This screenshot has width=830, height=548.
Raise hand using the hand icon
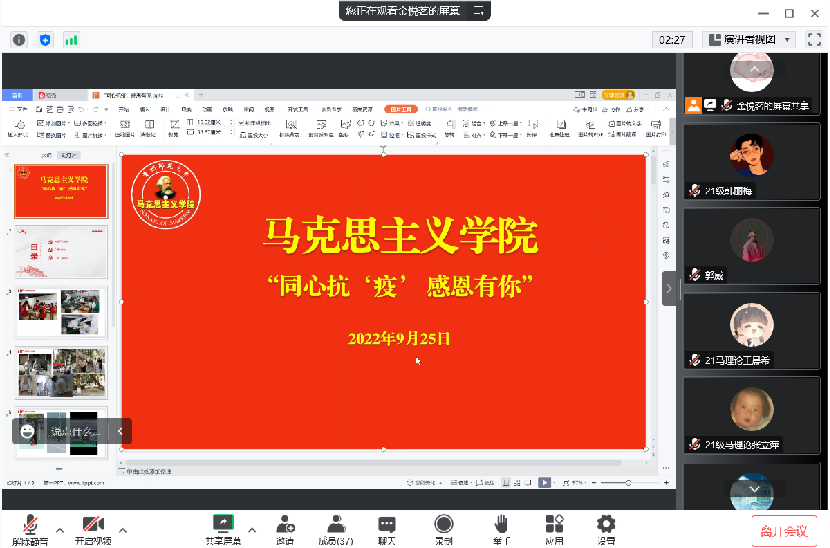501,525
